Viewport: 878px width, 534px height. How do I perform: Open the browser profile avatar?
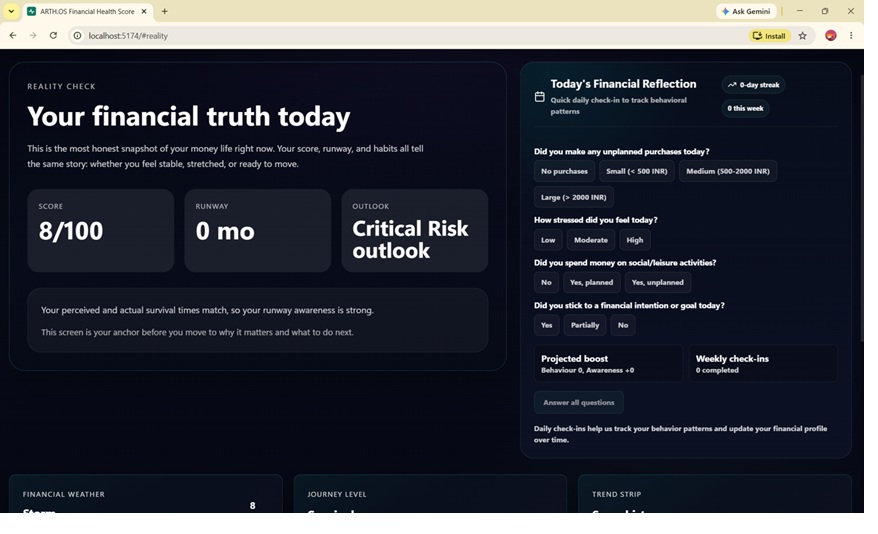tap(831, 35)
